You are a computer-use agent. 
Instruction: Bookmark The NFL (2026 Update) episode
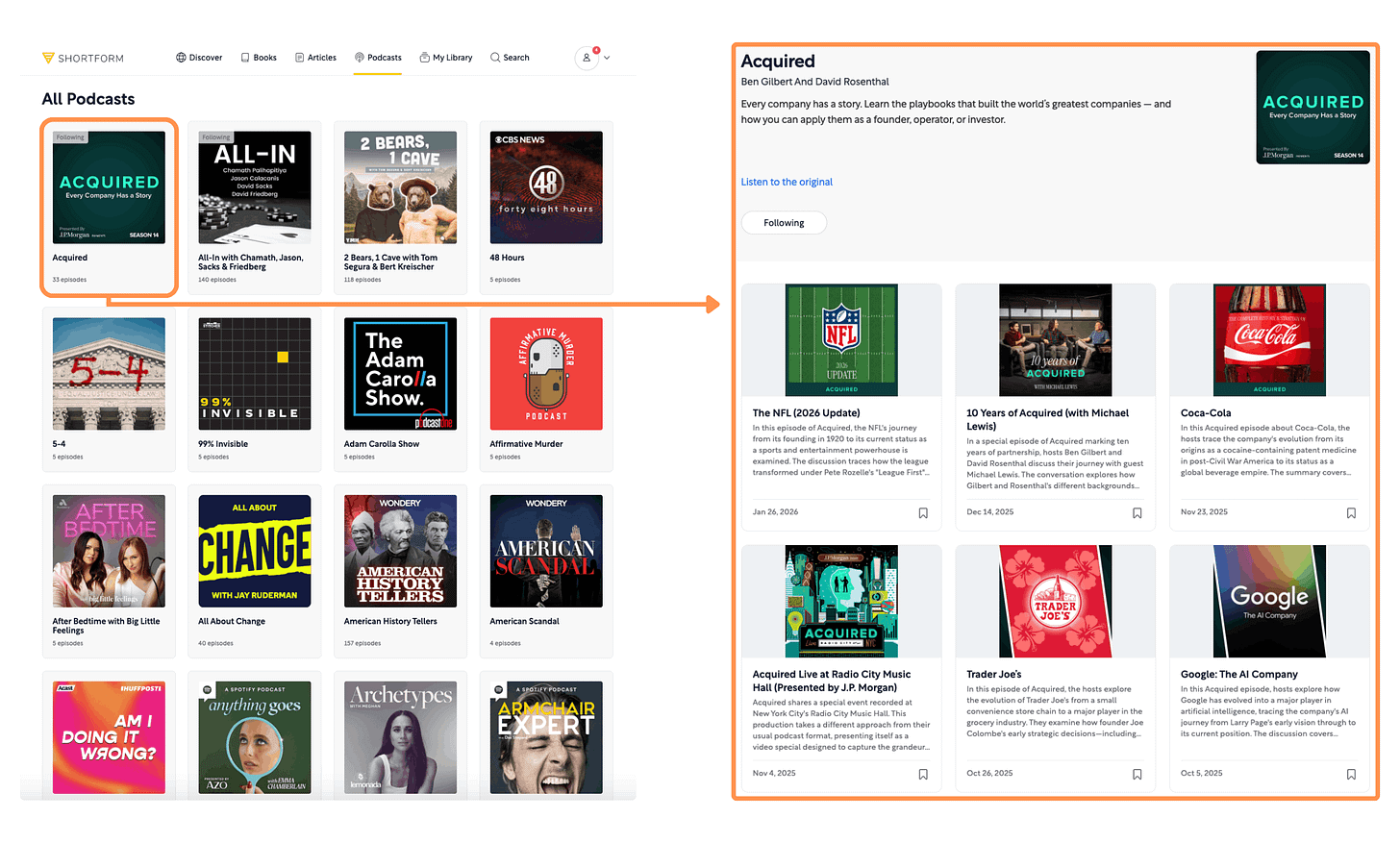(922, 513)
